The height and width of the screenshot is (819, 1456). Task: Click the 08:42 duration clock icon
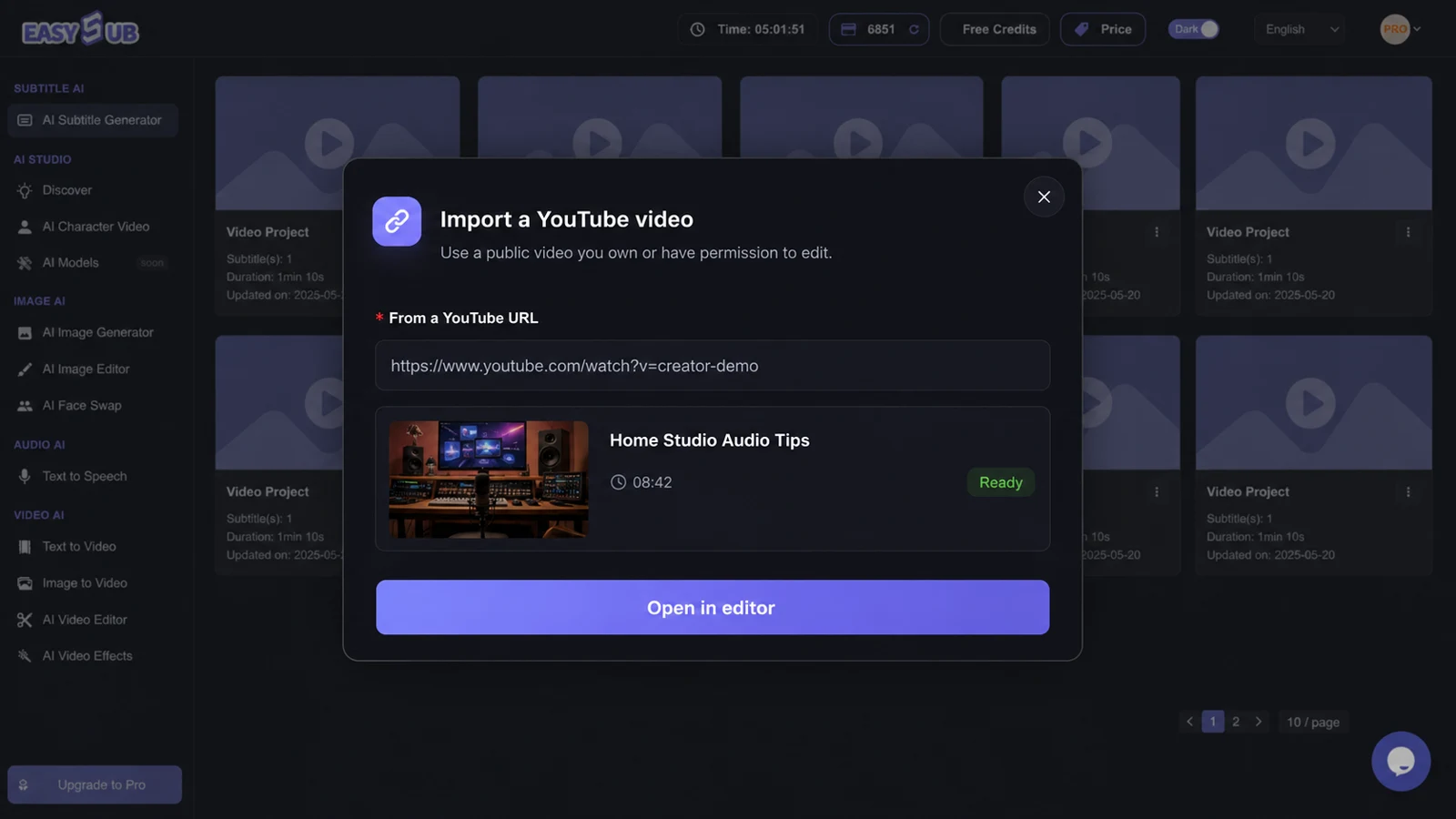pos(618,482)
